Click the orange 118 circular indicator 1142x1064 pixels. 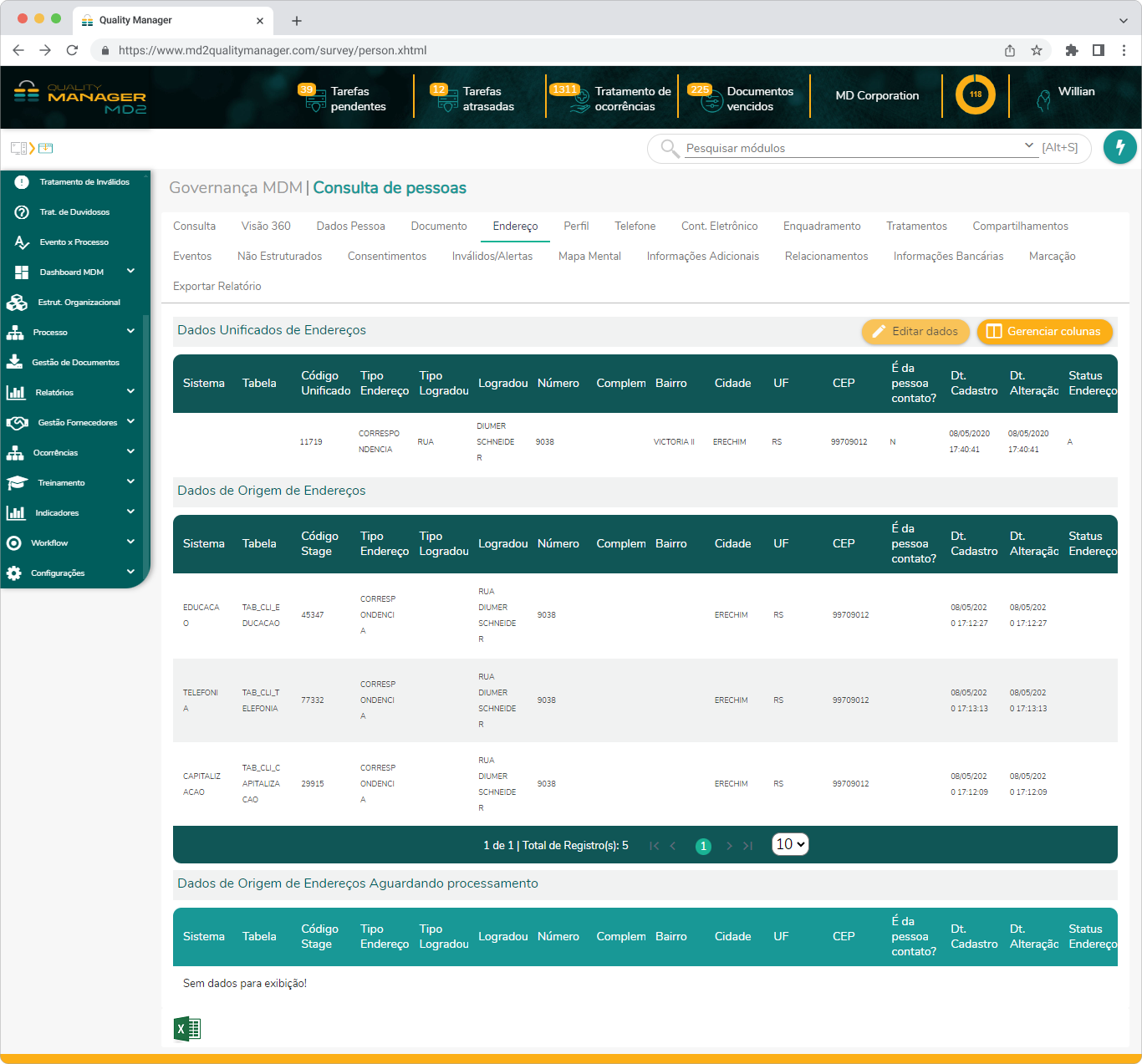point(975,95)
